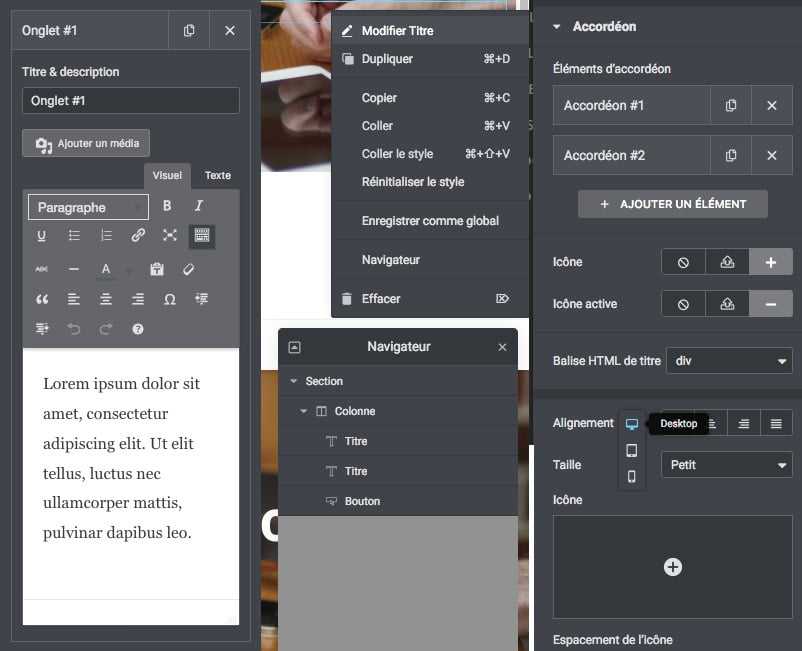Center-align text in the editor

point(106,299)
